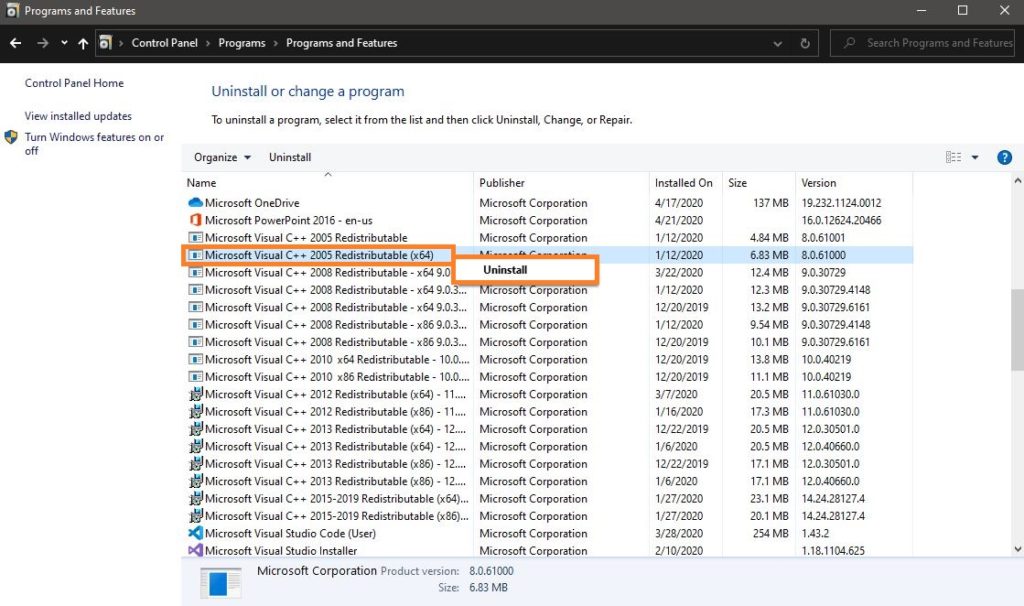The height and width of the screenshot is (606, 1024).
Task: Click the Forward navigation arrow
Action: (x=42, y=43)
